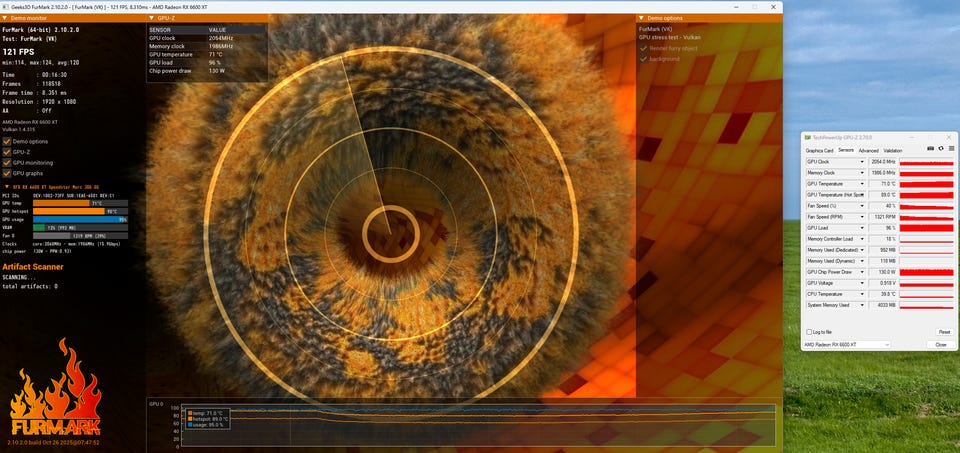
Task: Toggle Render furry object option
Action: click(643, 48)
